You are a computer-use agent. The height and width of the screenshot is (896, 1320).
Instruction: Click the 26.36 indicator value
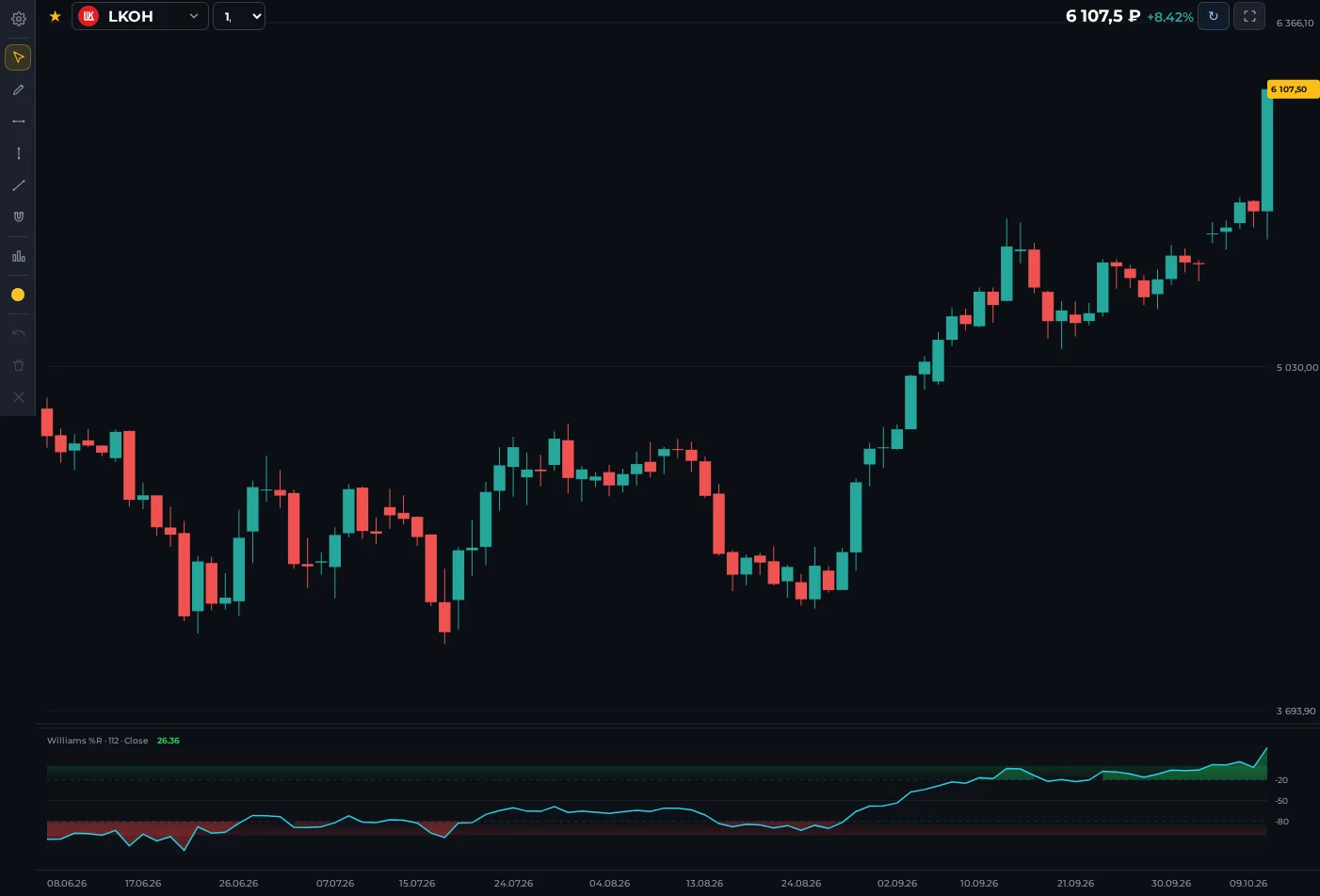coord(169,741)
